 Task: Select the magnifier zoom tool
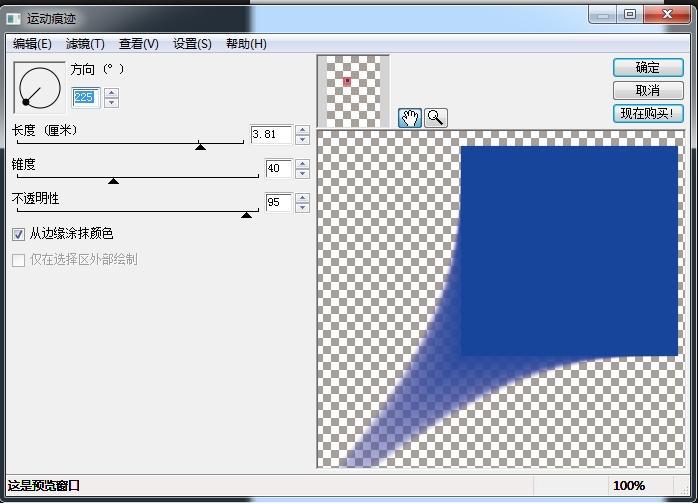point(435,118)
